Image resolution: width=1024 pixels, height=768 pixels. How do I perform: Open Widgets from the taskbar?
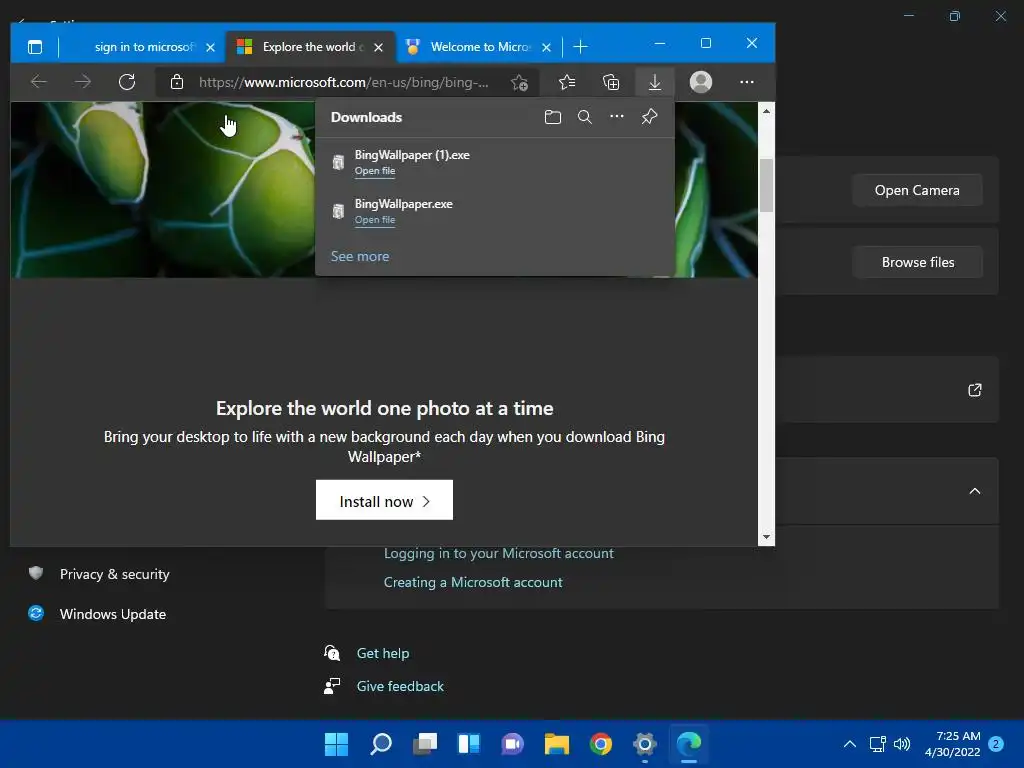pyautogui.click(x=469, y=744)
